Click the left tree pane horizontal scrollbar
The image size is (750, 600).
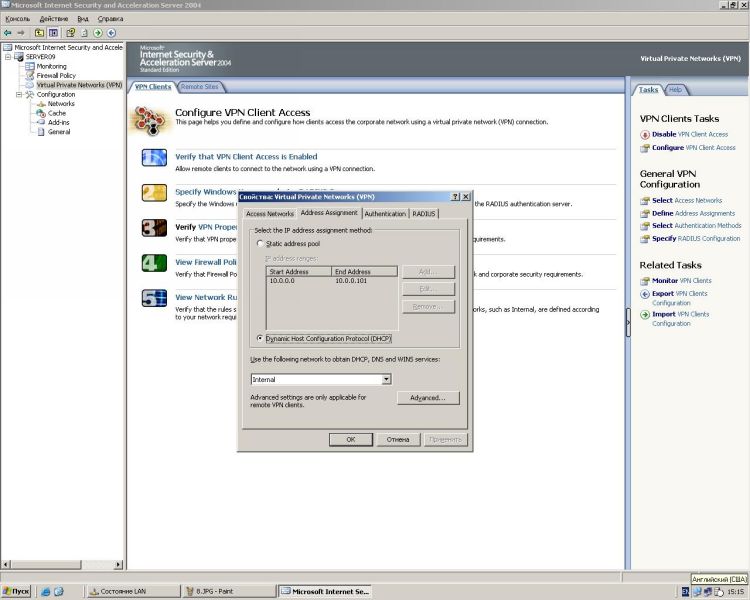(62, 565)
